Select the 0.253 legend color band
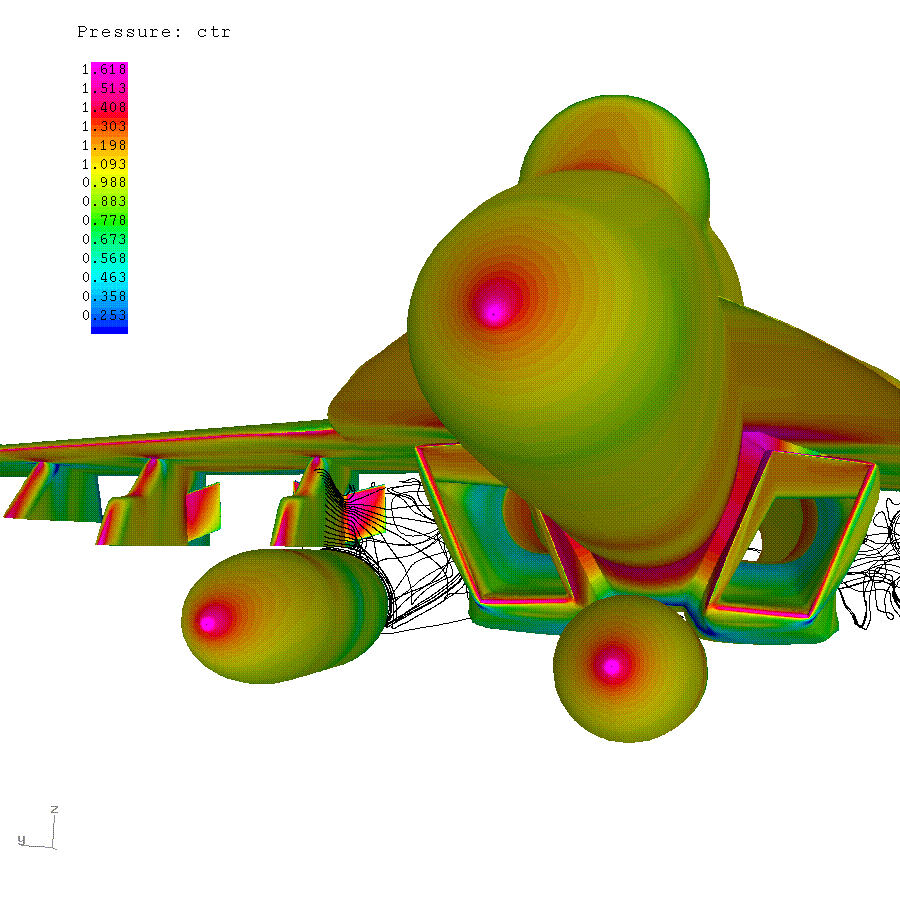The width and height of the screenshot is (900, 900). tap(110, 315)
